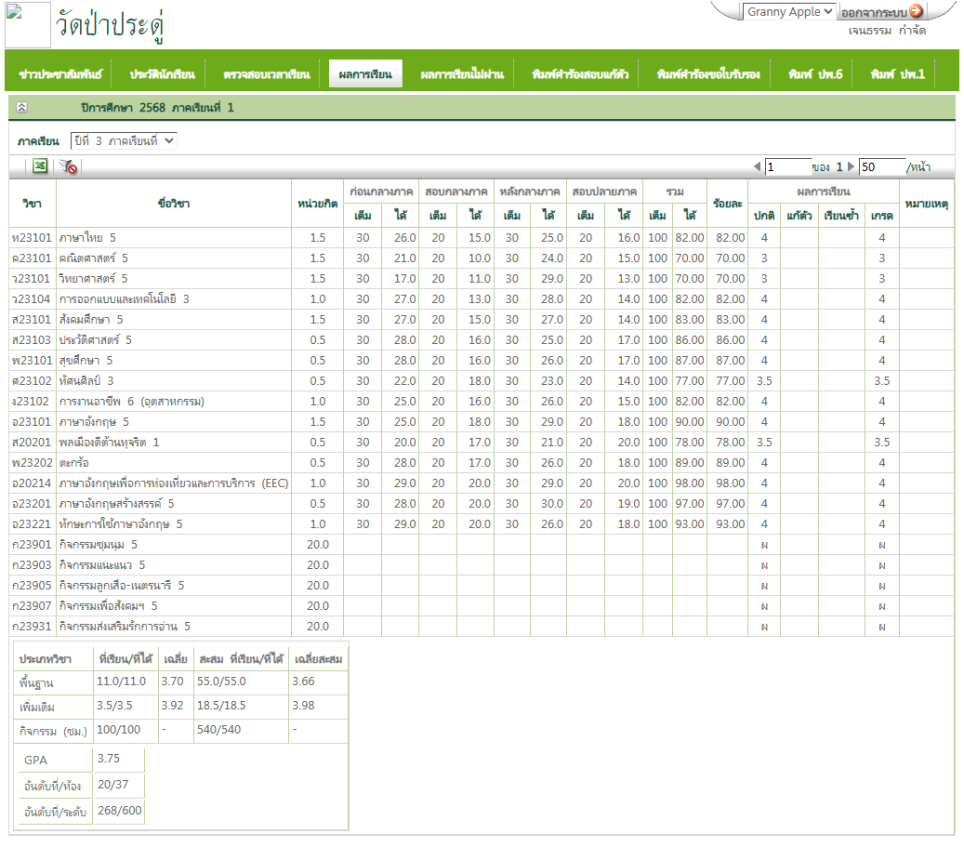Select the ผลการเรียน tab
Screen dimensions: 964x847
point(365,75)
